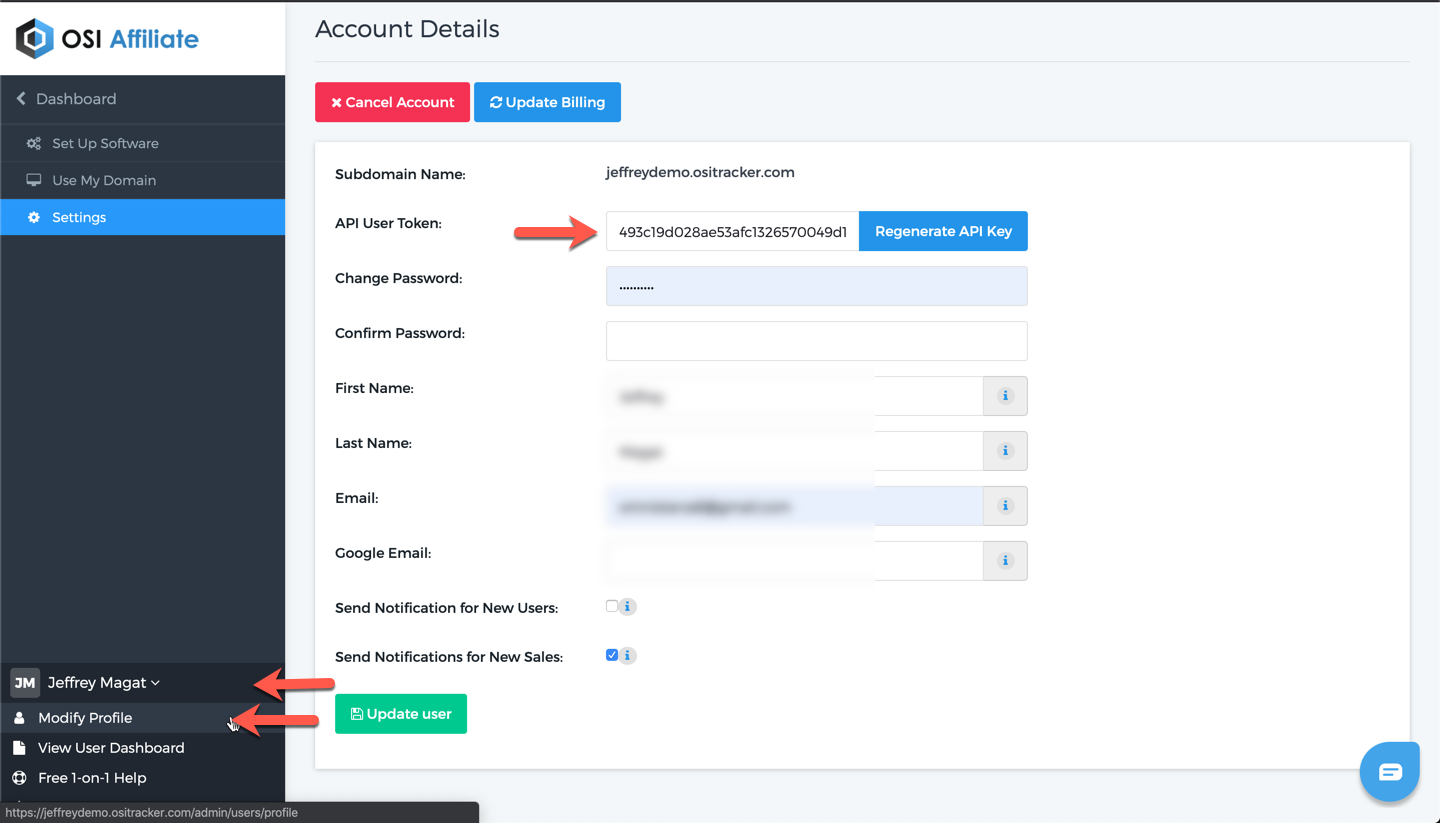Click the Modify Profile person icon
This screenshot has width=1440, height=823.
(20, 717)
